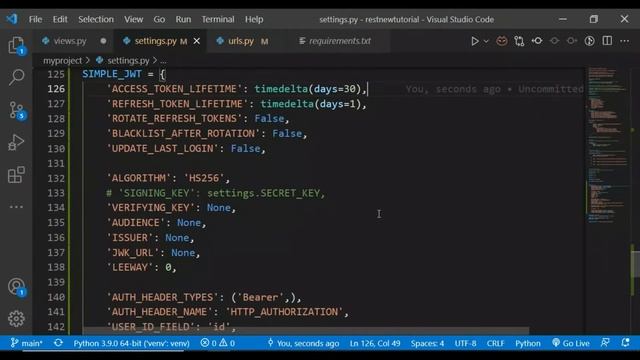
Task: Split the editor to the right
Action: pyautogui.click(x=607, y=41)
